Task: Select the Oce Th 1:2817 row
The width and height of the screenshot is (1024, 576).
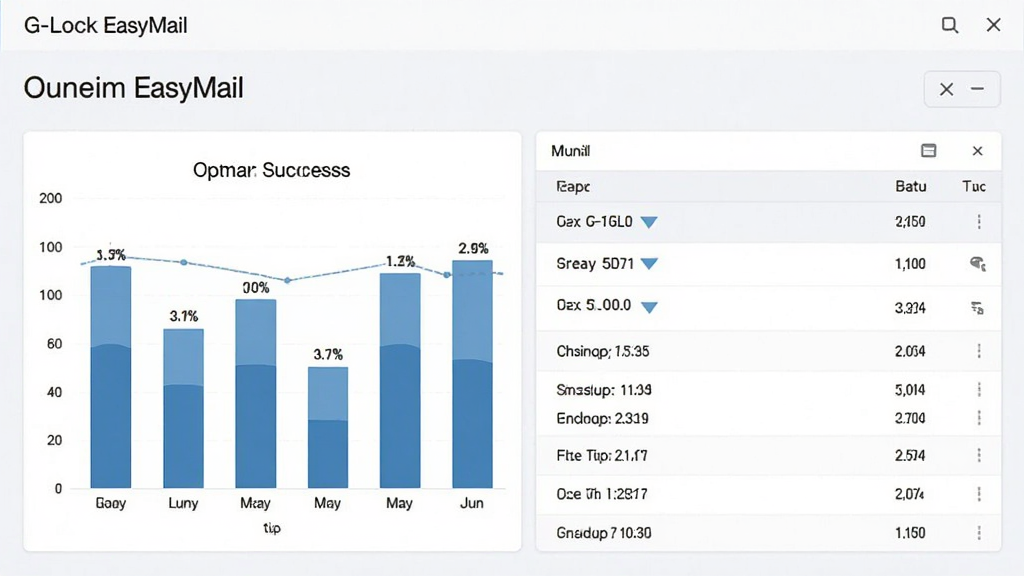Action: [x=769, y=494]
